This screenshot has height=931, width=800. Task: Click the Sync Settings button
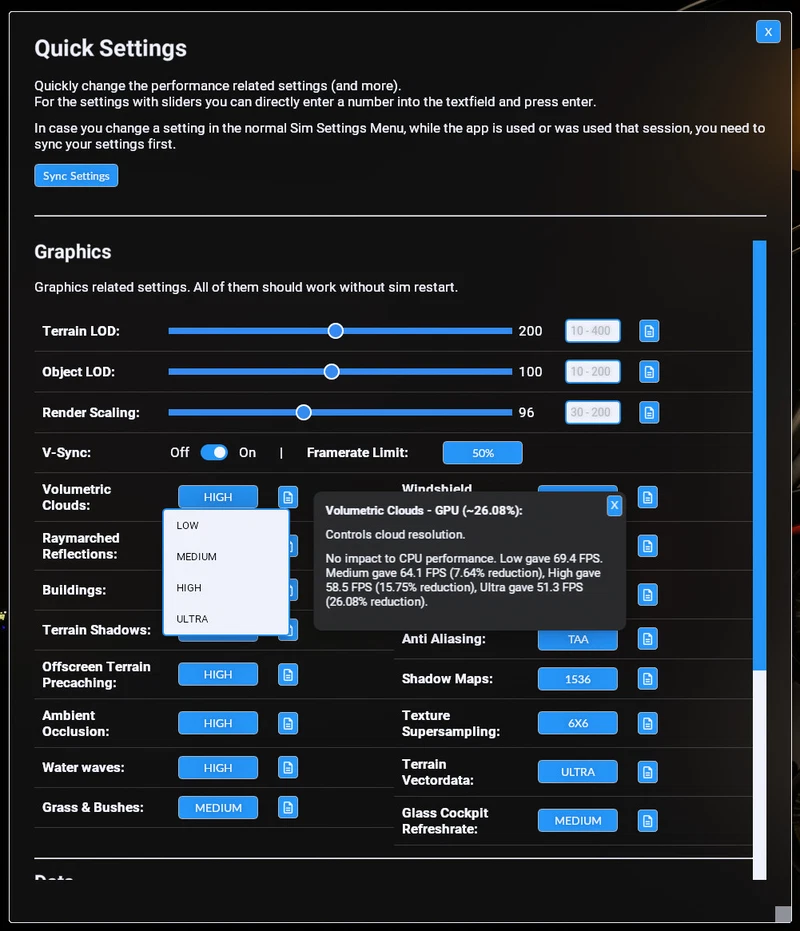pos(76,175)
